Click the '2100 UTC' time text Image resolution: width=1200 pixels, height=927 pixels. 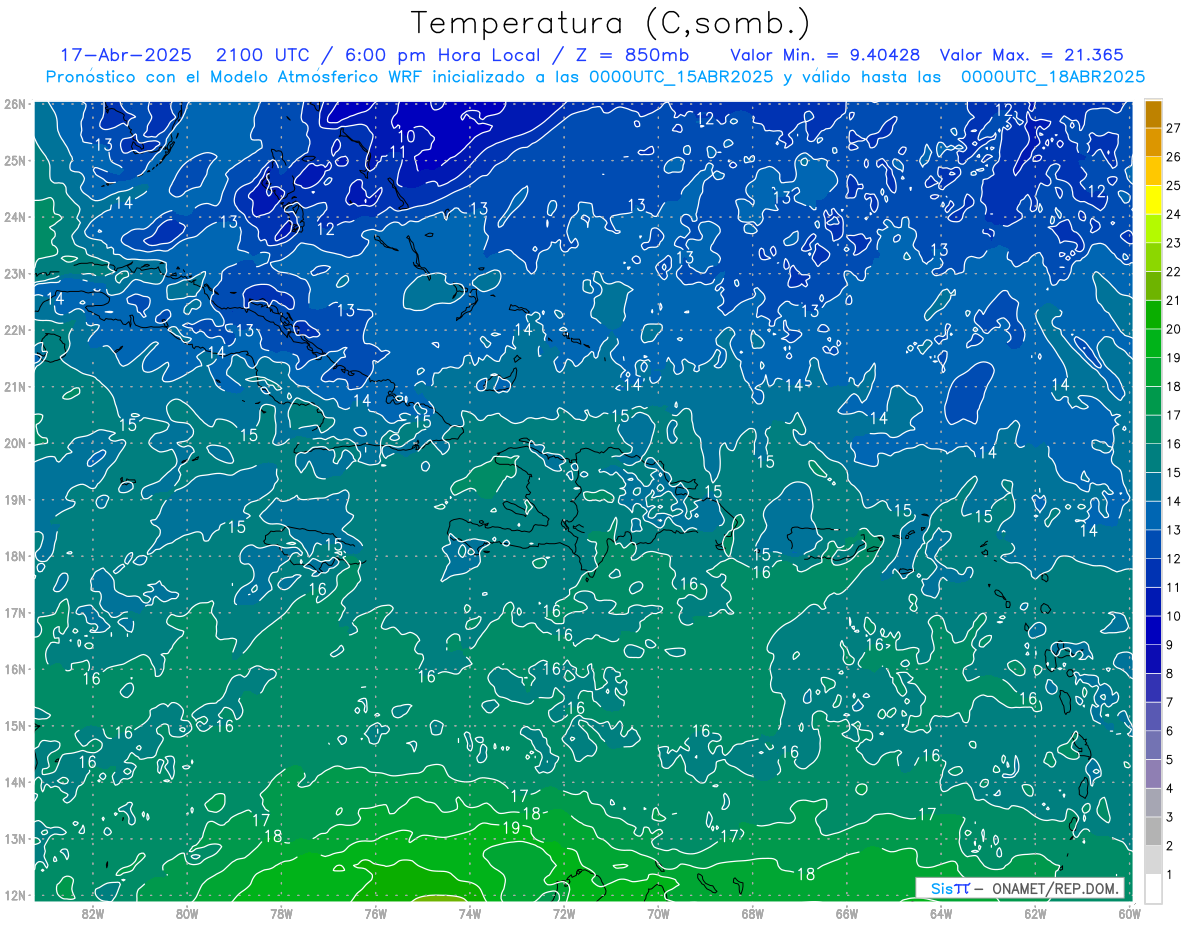264,55
